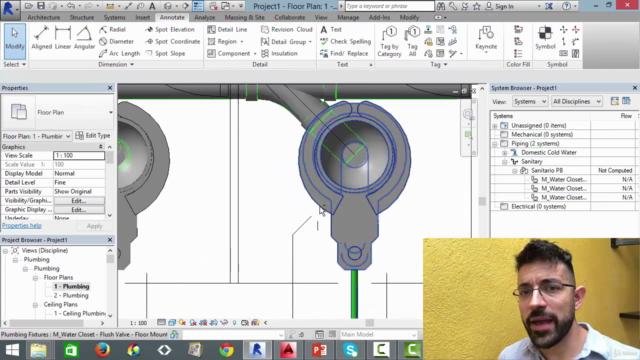The height and width of the screenshot is (360, 640).
Task: Click the Apply button in Properties
Action: [94, 226]
